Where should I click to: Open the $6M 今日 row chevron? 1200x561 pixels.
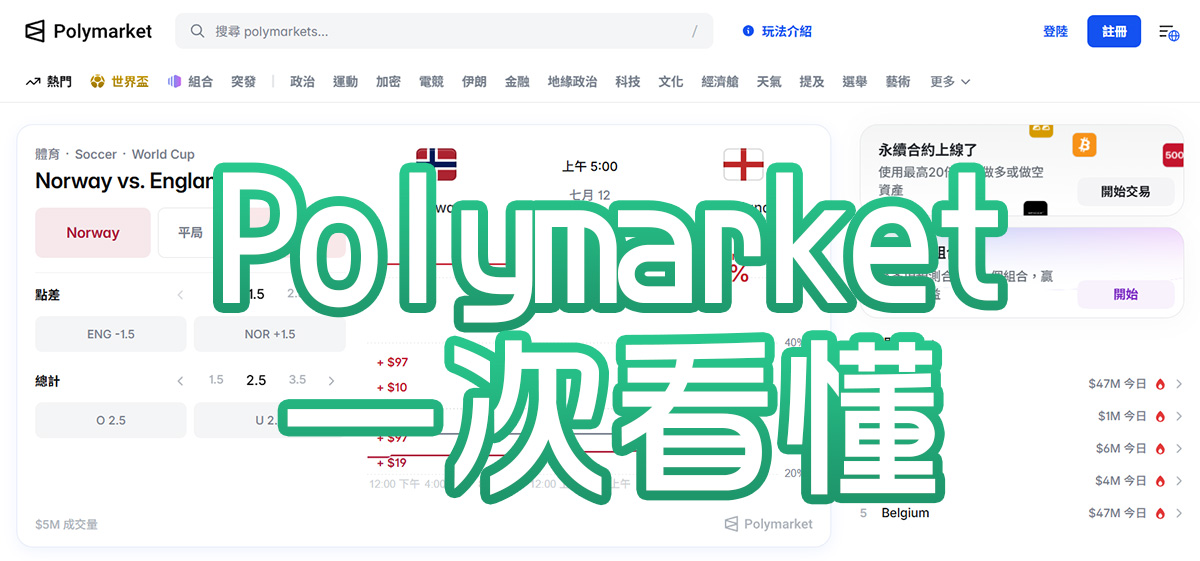pos(1179,448)
